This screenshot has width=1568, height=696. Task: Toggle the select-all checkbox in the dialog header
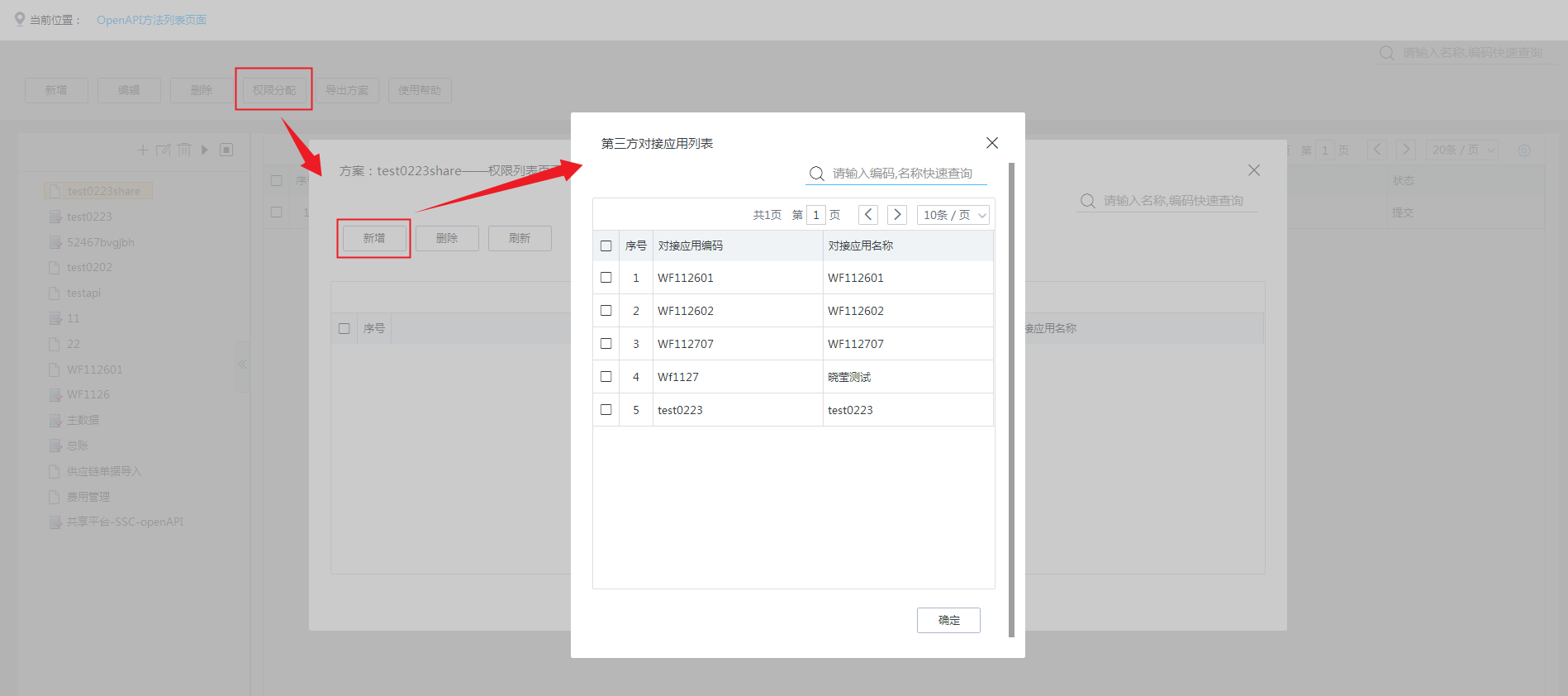tap(606, 246)
